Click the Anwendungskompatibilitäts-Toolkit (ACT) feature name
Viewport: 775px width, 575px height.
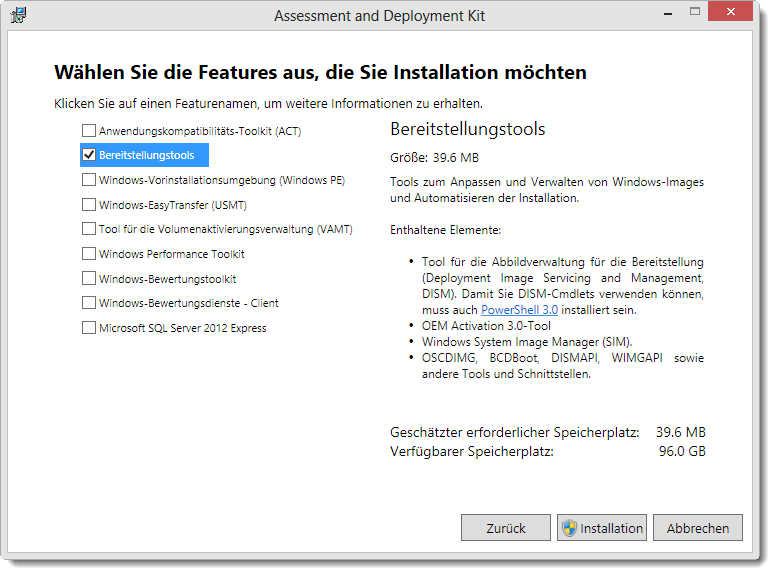click(x=200, y=131)
